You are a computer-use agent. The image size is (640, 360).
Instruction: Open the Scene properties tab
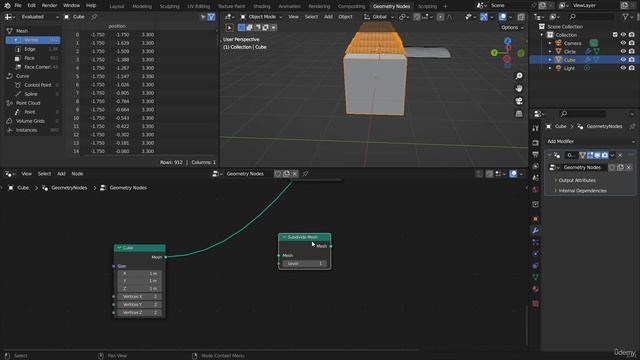tap(536, 178)
